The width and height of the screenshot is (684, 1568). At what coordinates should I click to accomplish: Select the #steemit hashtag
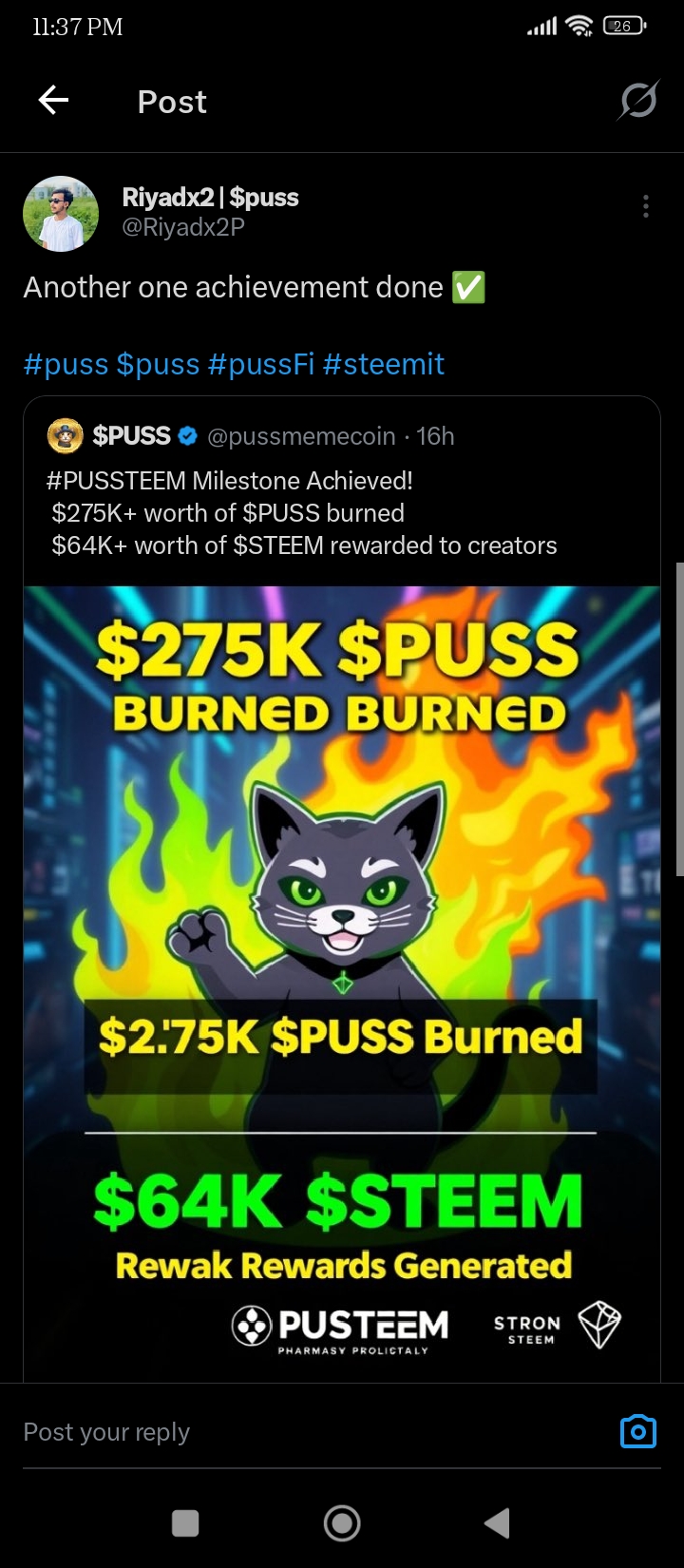[384, 364]
